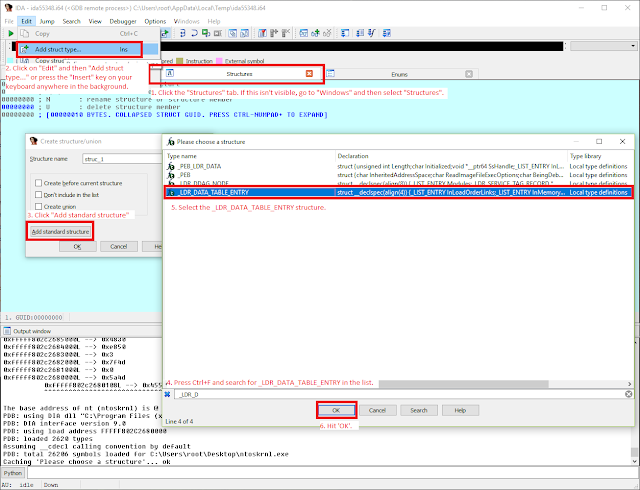Click the IDA icon in Create structure/union title

click(34, 141)
